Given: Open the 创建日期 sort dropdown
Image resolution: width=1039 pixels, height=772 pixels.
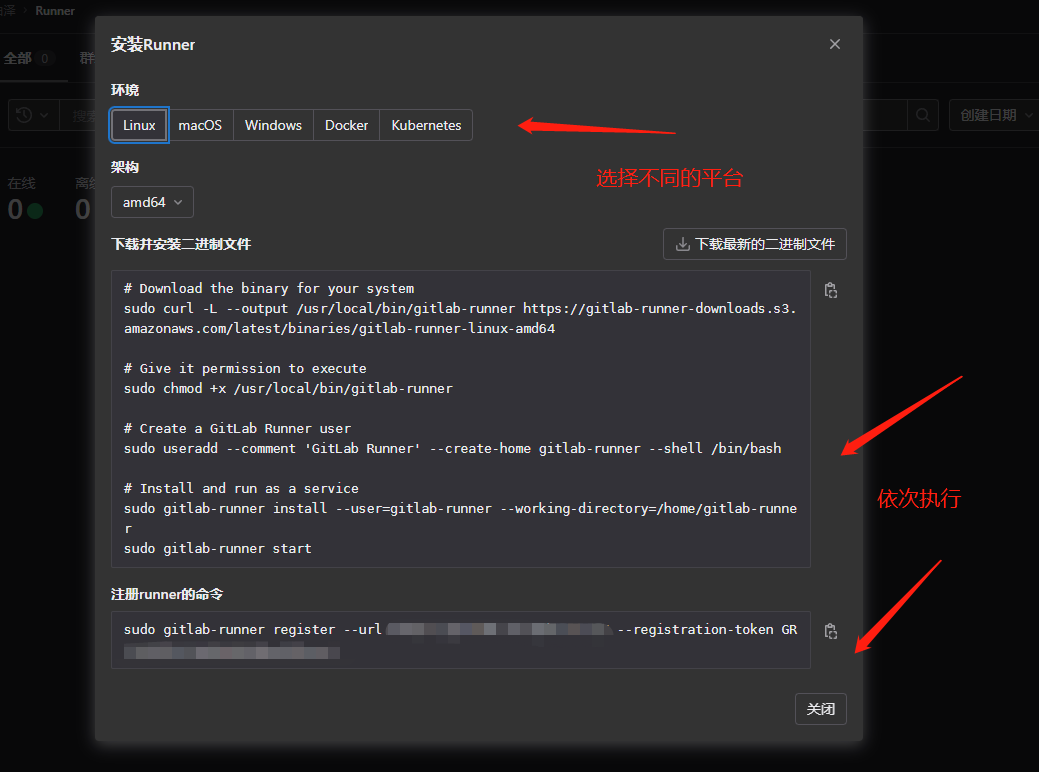Looking at the screenshot, I should [994, 115].
